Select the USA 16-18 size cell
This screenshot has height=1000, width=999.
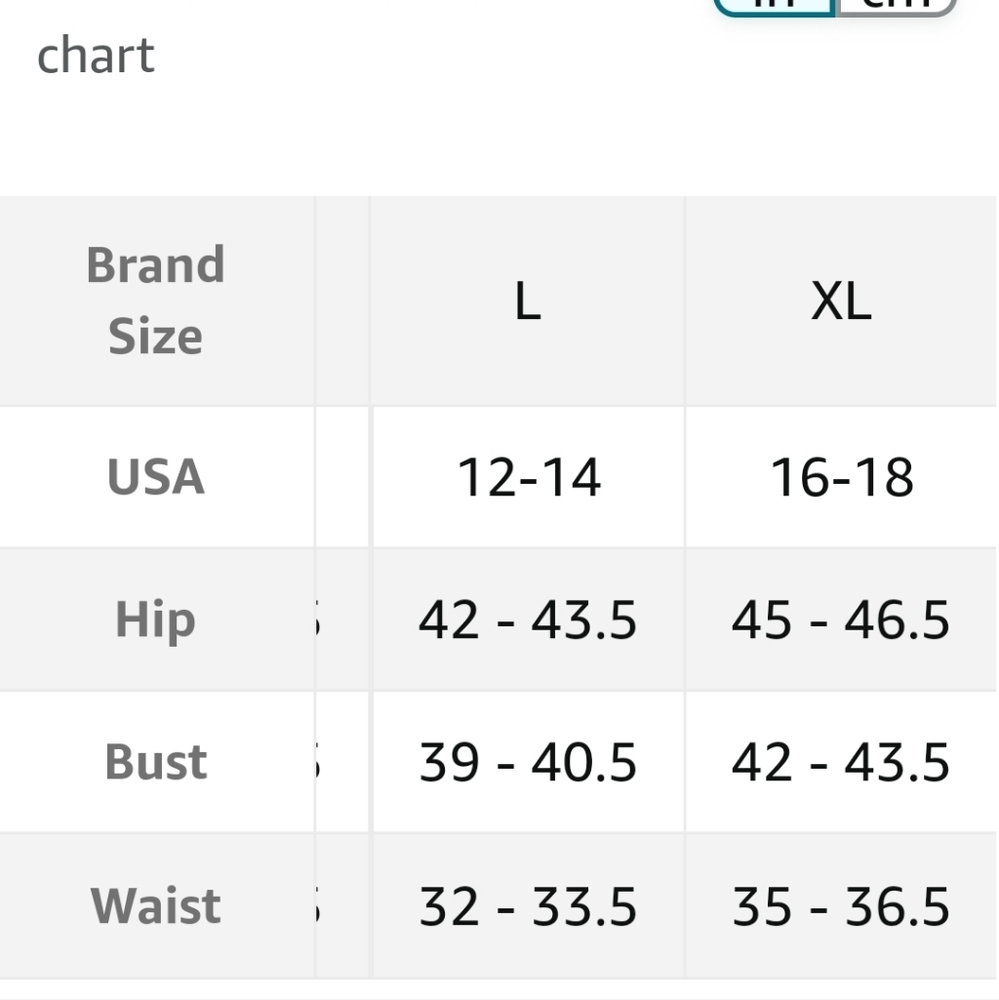(x=841, y=476)
